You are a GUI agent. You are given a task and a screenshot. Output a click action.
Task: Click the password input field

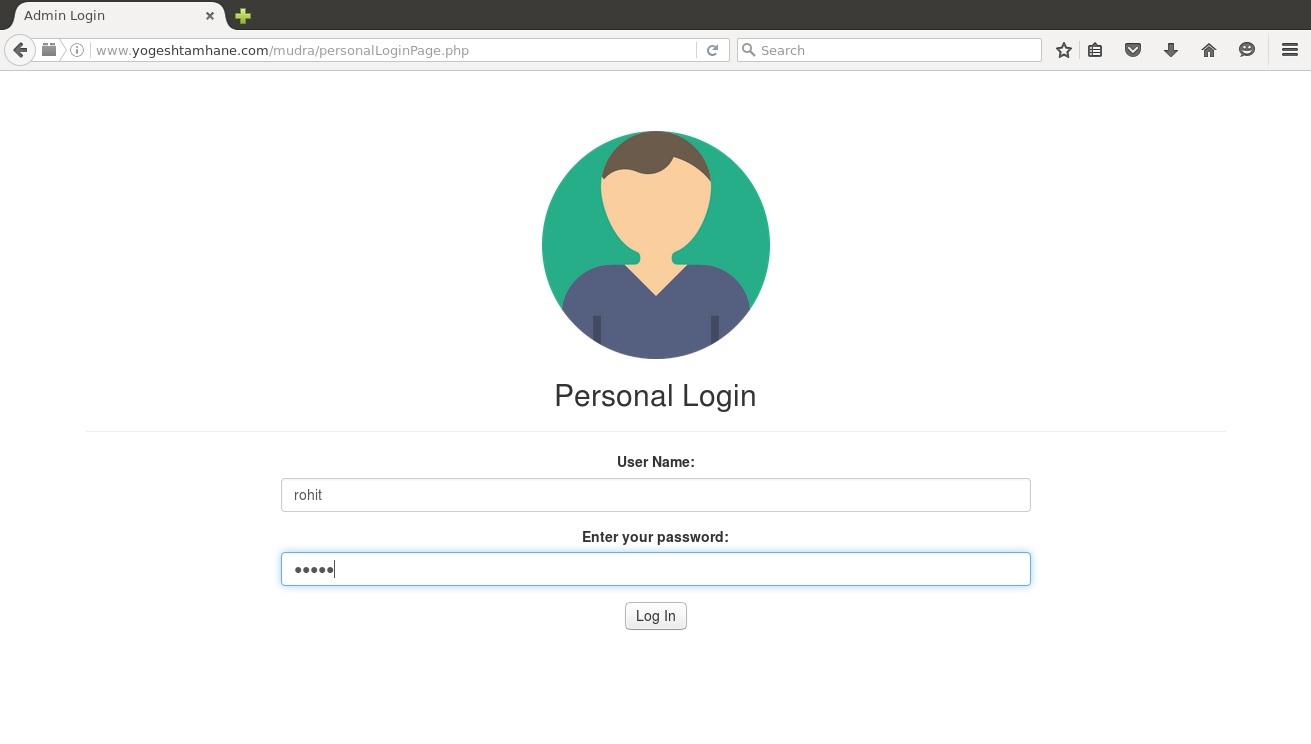[656, 569]
